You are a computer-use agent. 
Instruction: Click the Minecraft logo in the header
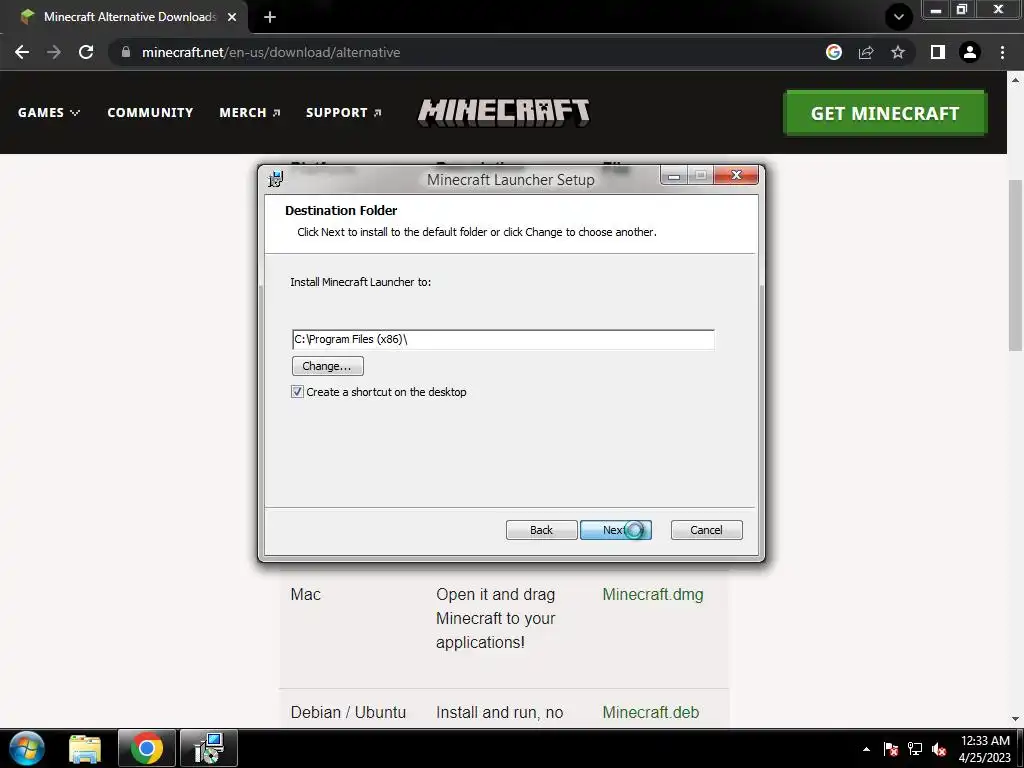tap(504, 112)
